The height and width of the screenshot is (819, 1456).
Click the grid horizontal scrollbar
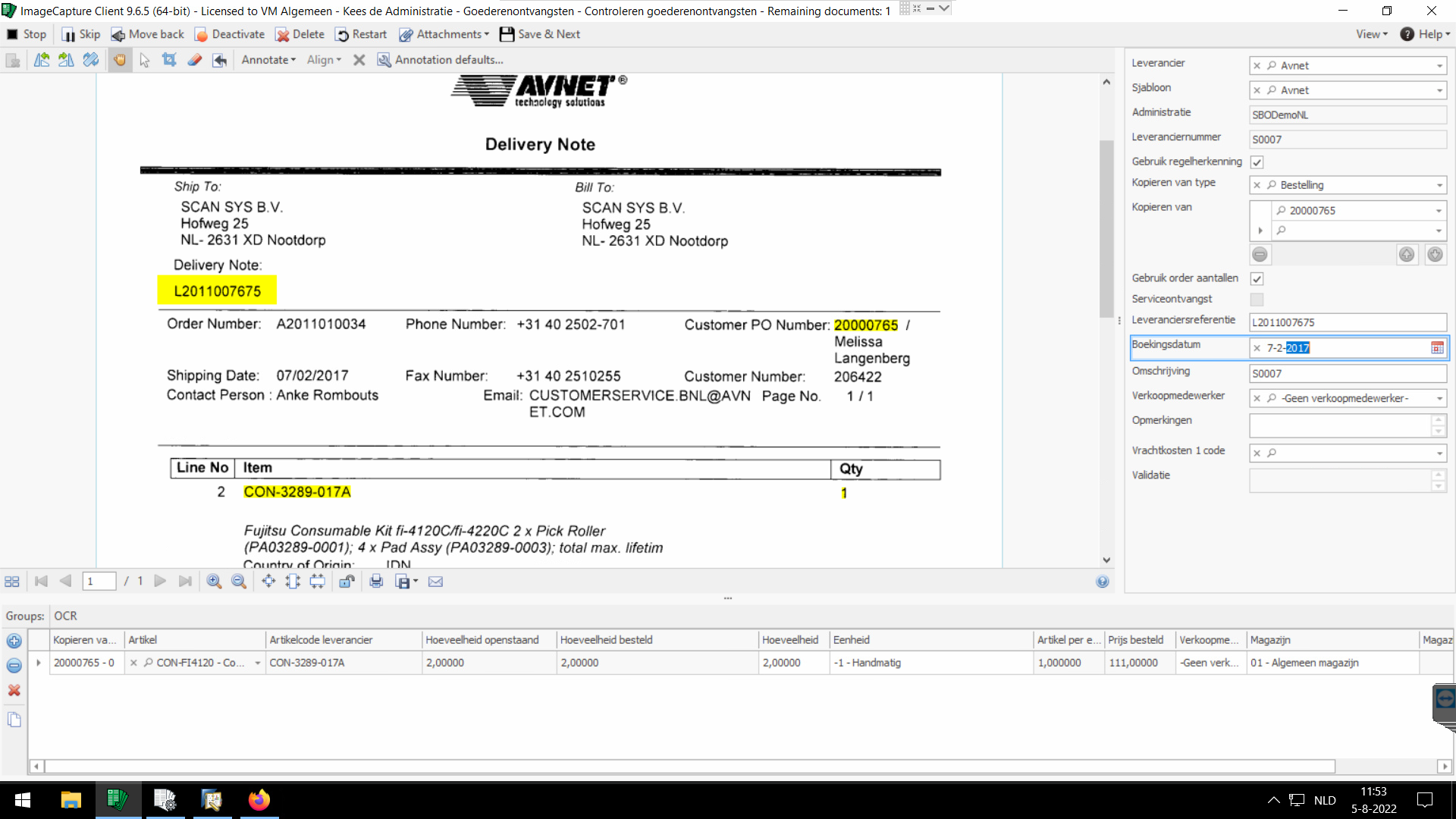tap(689, 767)
